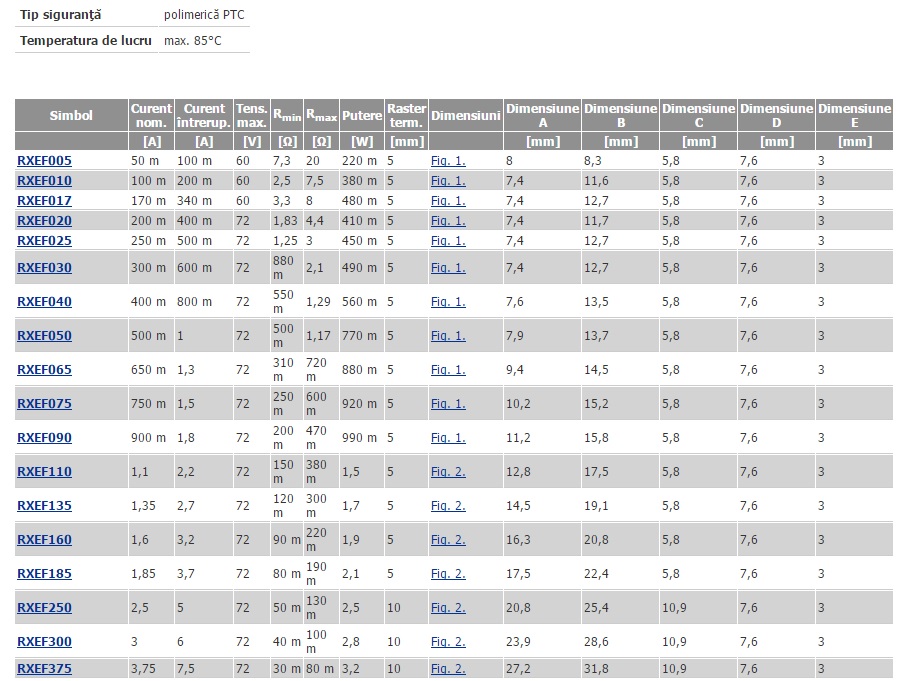Open the RXEF135 product link

[x=44, y=506]
